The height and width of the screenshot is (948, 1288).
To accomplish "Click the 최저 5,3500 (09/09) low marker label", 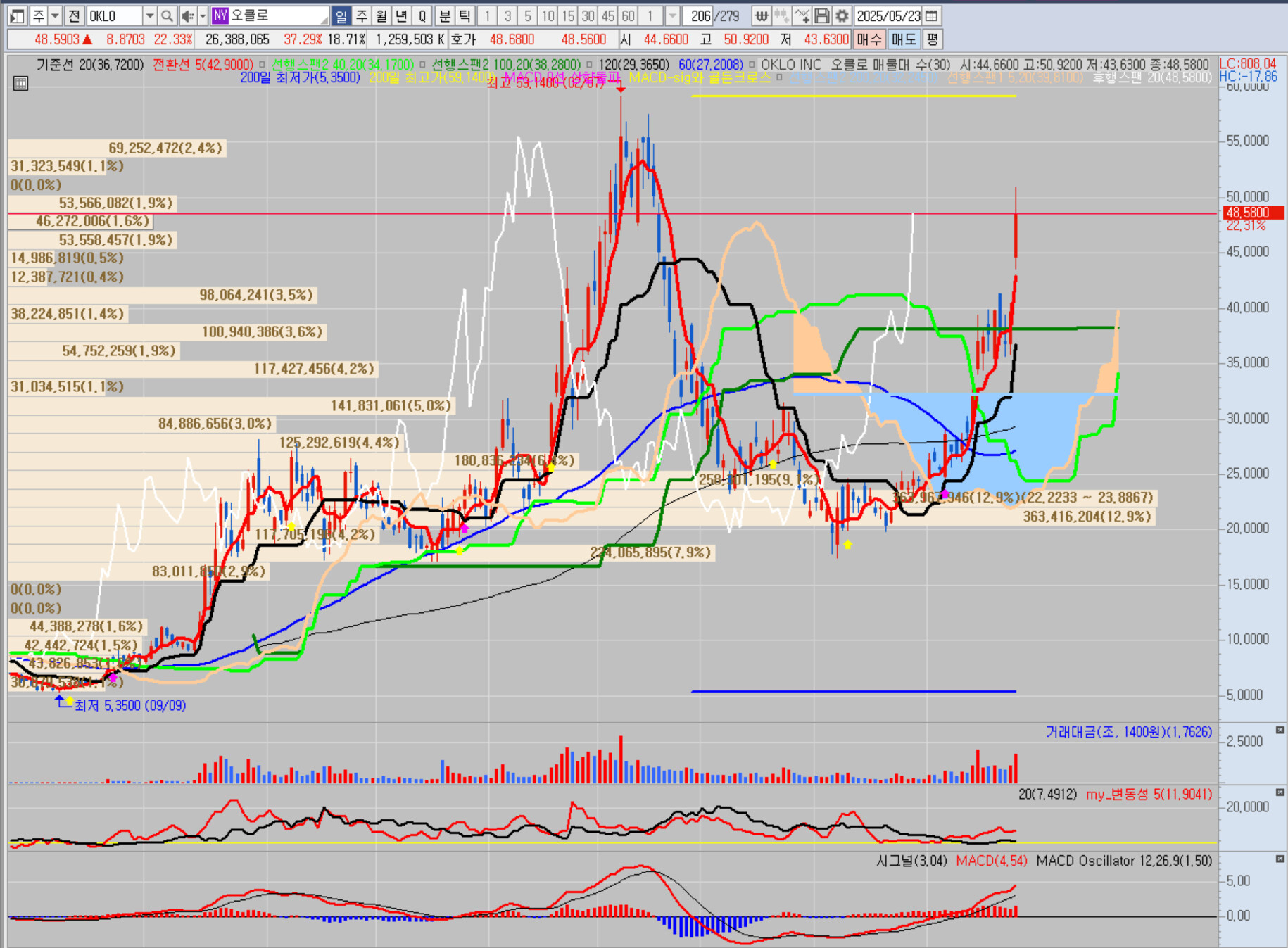I will click(x=130, y=705).
